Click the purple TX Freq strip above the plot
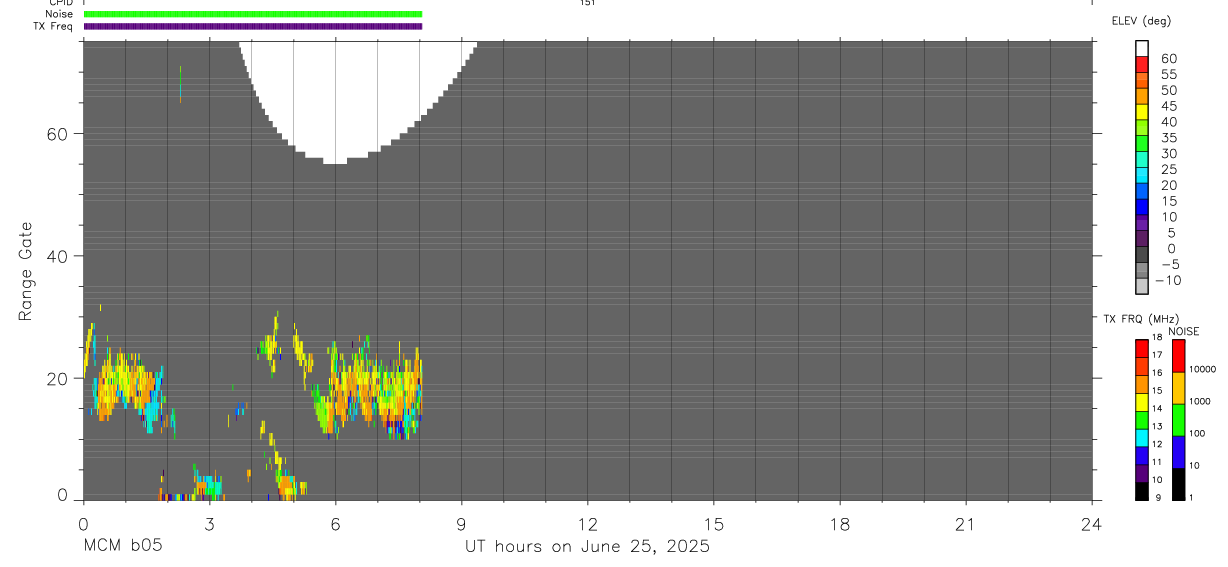Image resolution: width=1228 pixels, height=567 pixels. (253, 26)
